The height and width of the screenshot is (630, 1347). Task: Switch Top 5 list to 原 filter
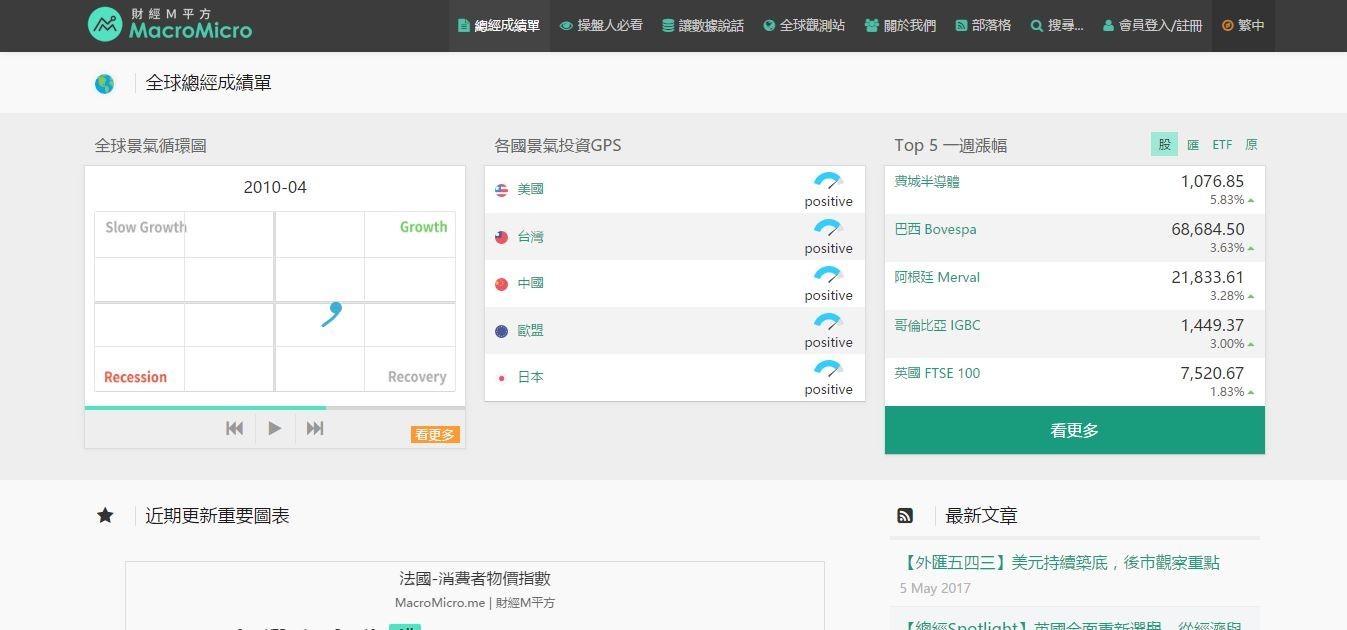coord(1251,145)
